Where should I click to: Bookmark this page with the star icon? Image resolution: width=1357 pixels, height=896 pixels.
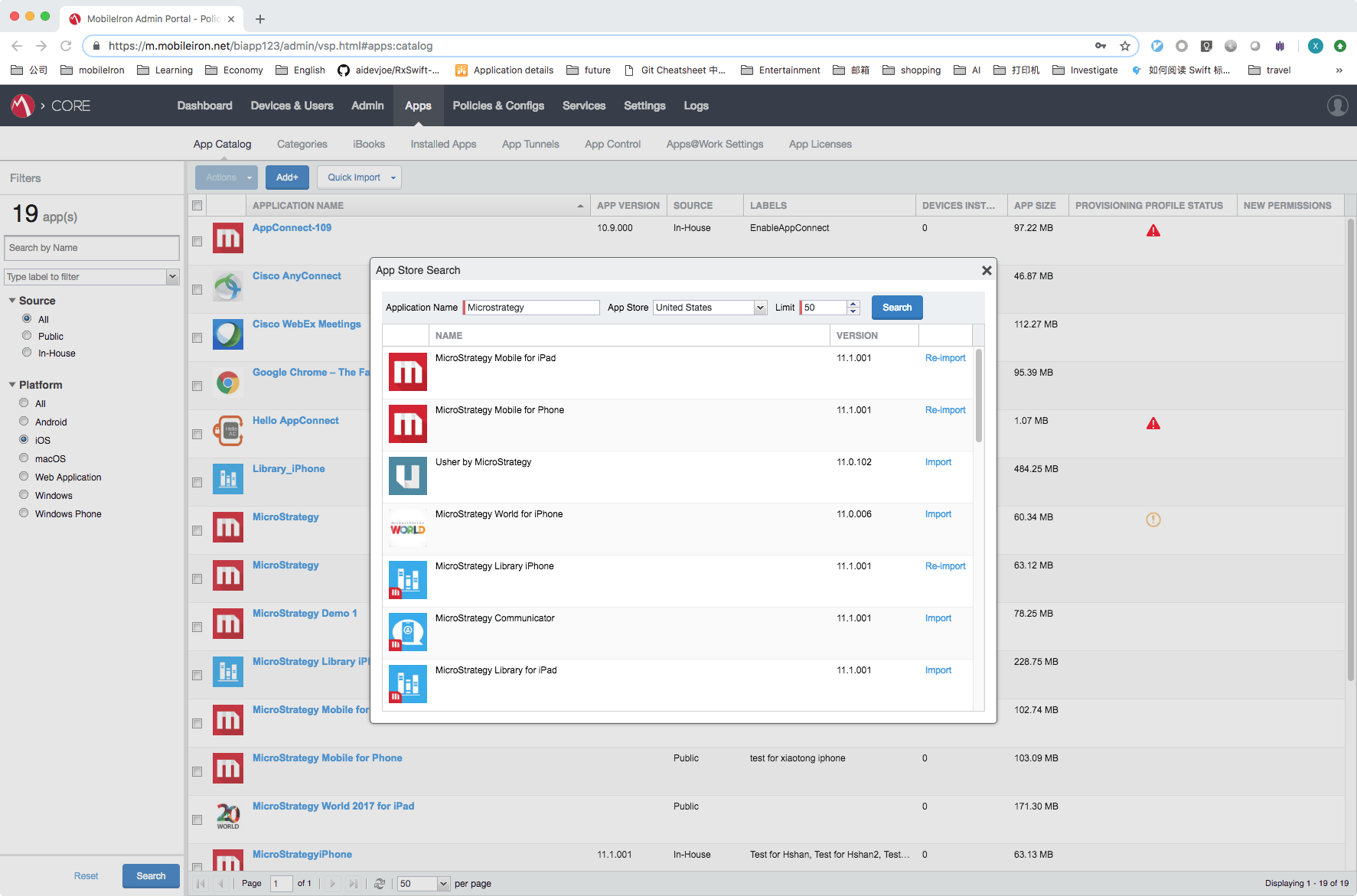1125,46
